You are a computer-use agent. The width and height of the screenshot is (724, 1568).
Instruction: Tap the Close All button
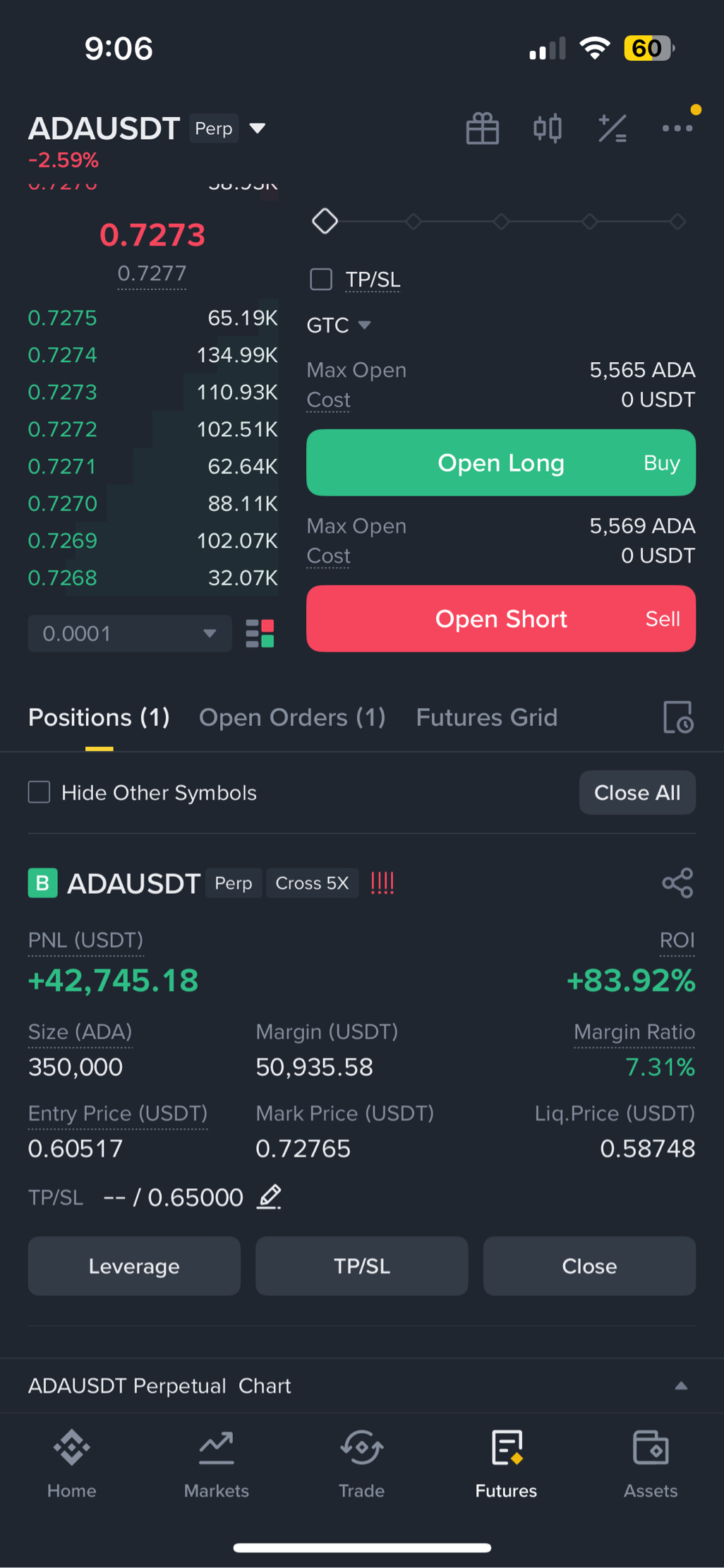click(x=637, y=793)
